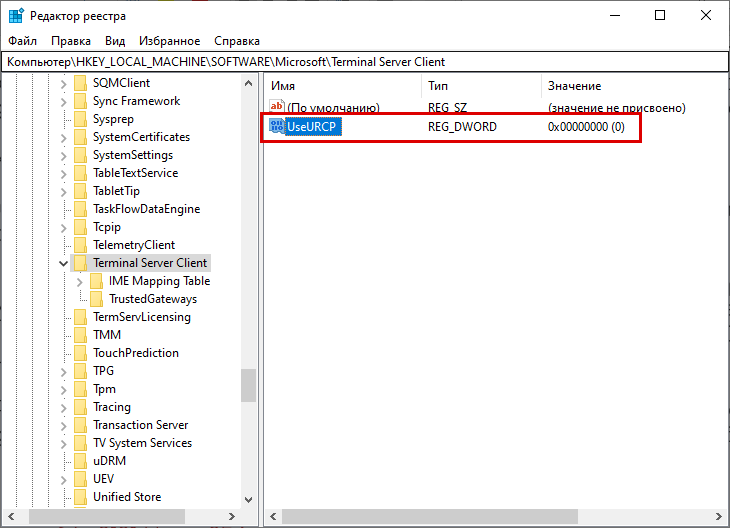
Task: Expand the Sync Framework key
Action: (x=64, y=102)
